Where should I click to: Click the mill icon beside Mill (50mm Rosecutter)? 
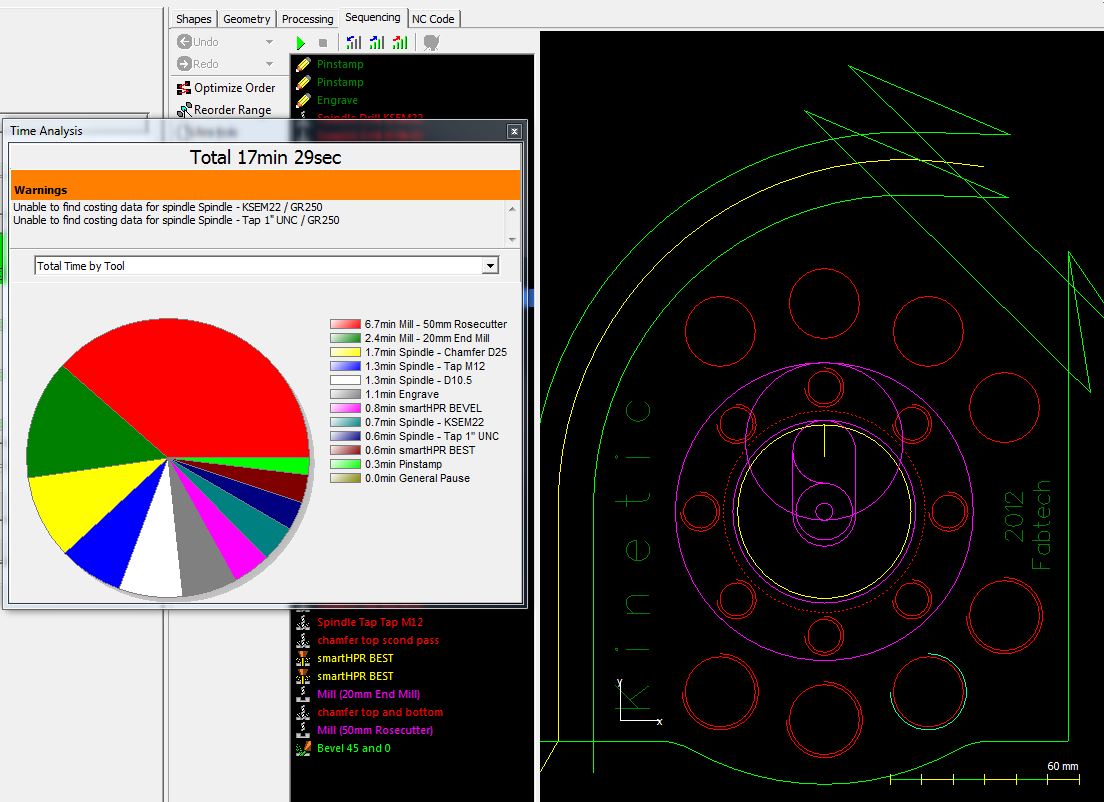point(303,729)
